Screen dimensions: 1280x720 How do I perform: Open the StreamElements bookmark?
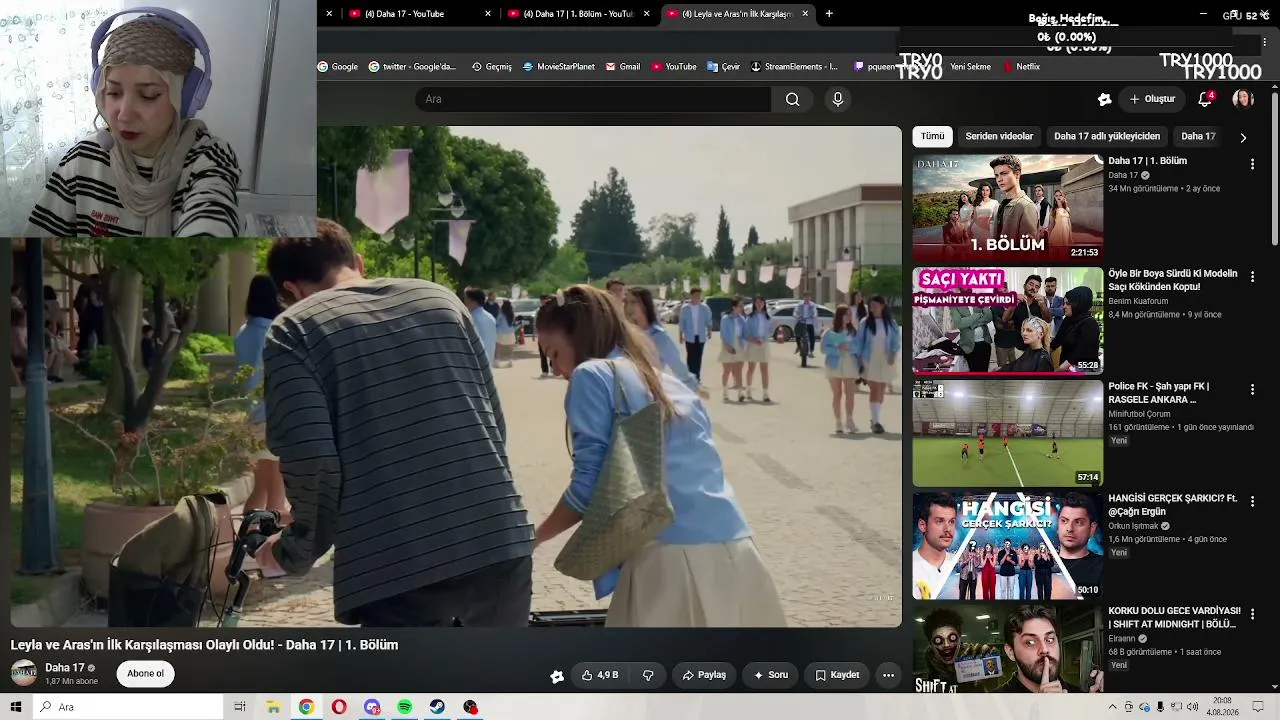pyautogui.click(x=794, y=67)
